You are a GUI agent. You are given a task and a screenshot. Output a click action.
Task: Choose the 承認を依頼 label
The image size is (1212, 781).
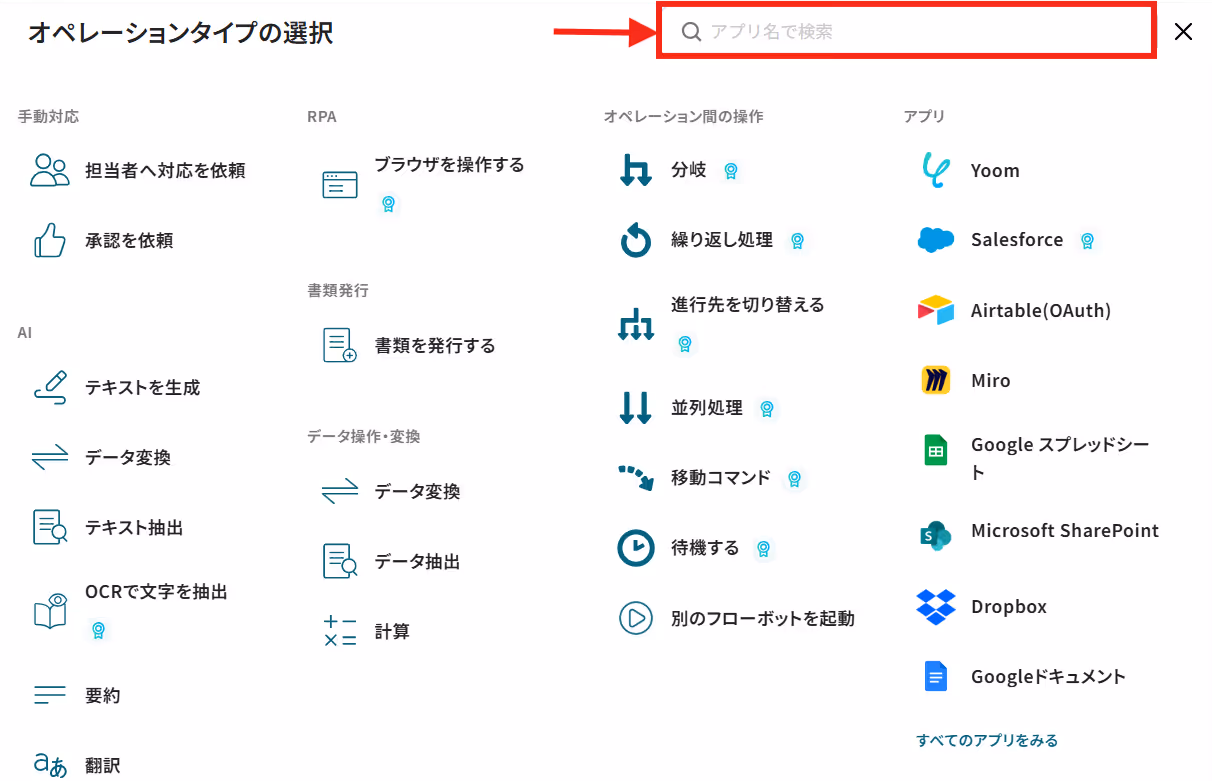(129, 241)
